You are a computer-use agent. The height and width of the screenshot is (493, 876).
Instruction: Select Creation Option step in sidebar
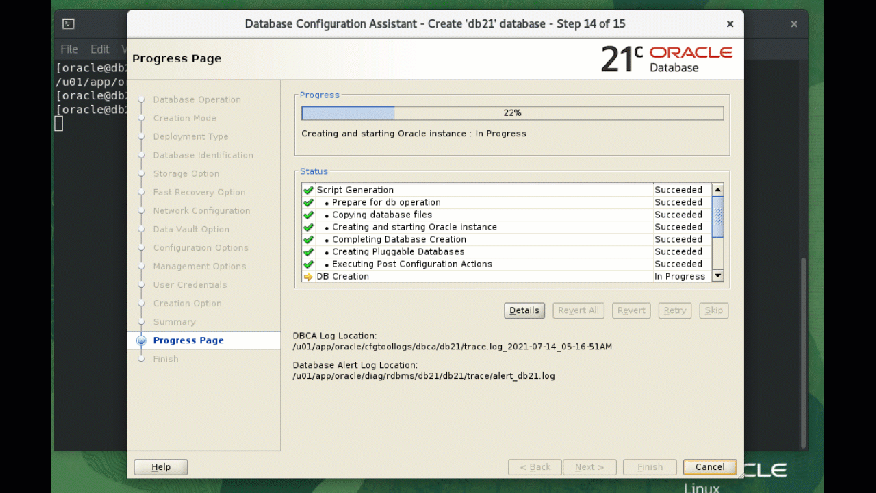[187, 303]
